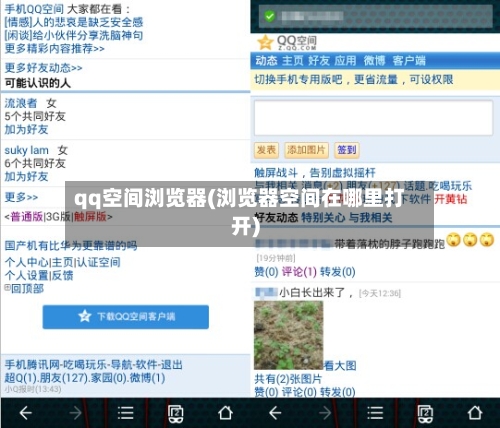
Task: Tap back arrow in right phone's browser bar
Action: click(275, 413)
